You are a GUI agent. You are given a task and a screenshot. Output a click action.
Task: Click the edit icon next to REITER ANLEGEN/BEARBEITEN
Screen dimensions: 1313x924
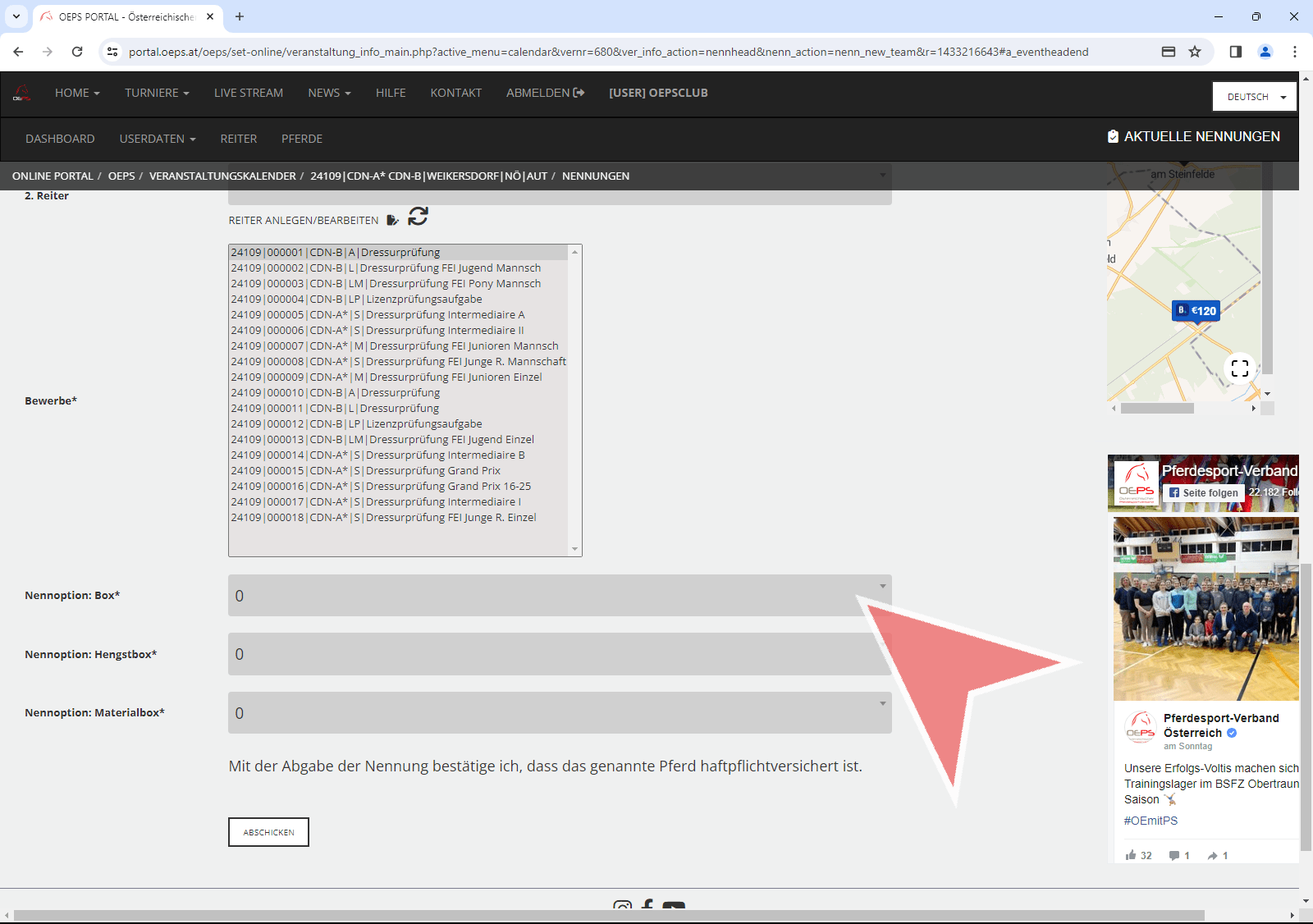coord(392,220)
